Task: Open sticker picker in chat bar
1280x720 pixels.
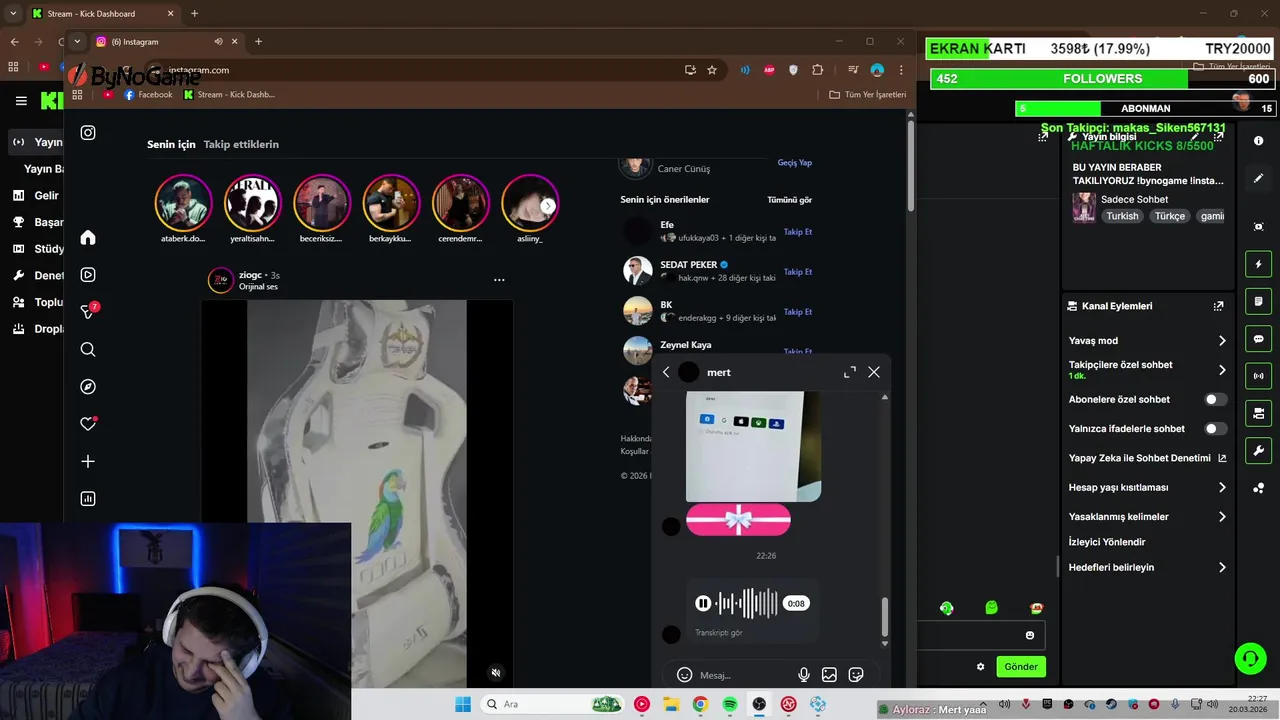Action: 856,675
